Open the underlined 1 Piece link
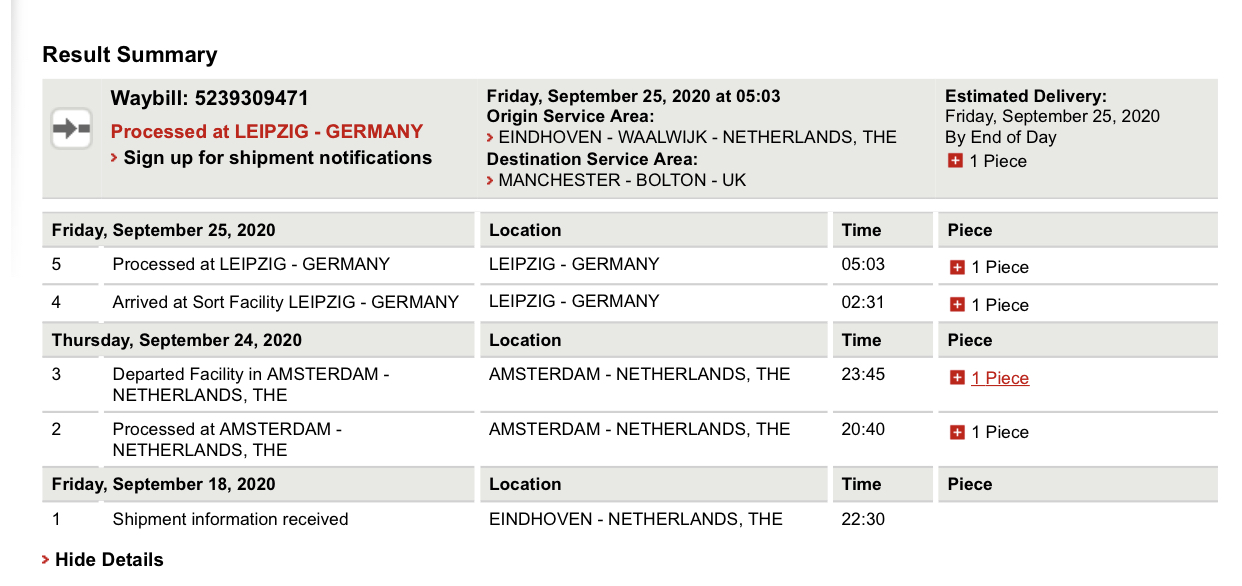Image resolution: width=1242 pixels, height=586 pixels. (1000, 378)
